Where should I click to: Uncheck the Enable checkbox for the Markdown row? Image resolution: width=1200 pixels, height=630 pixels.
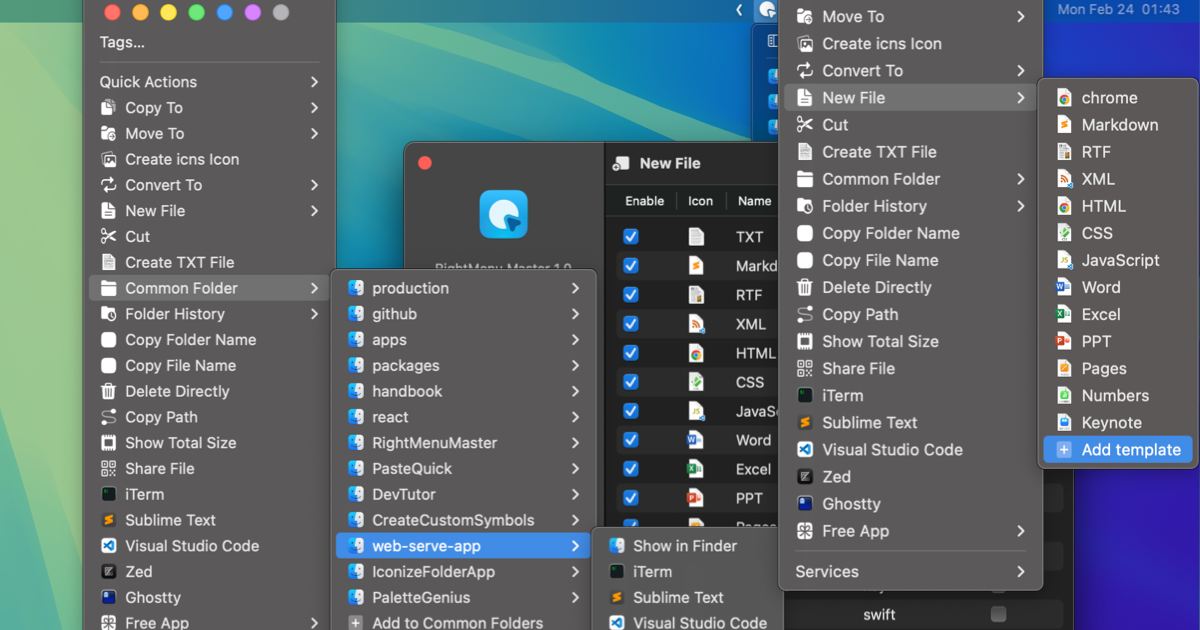(631, 266)
